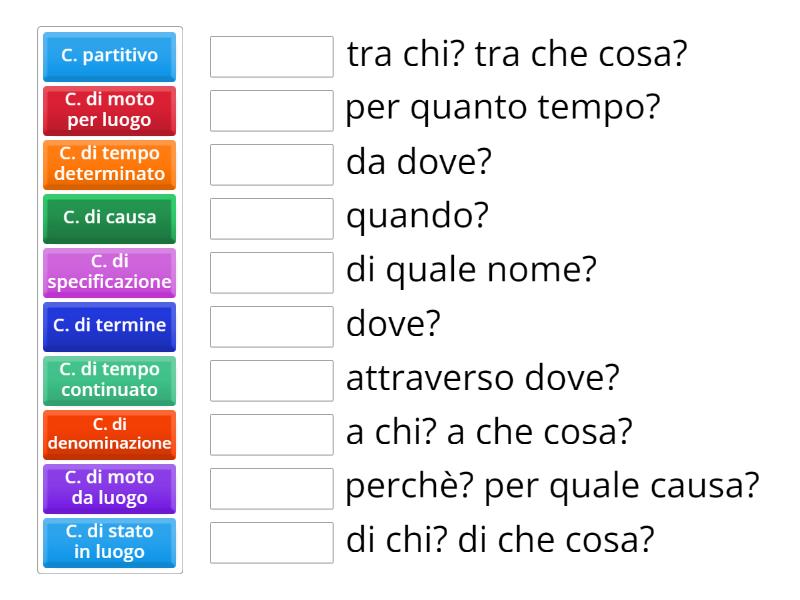The width and height of the screenshot is (800, 600).
Task: Click the answer box next to 'quando?'
Action: point(271,216)
